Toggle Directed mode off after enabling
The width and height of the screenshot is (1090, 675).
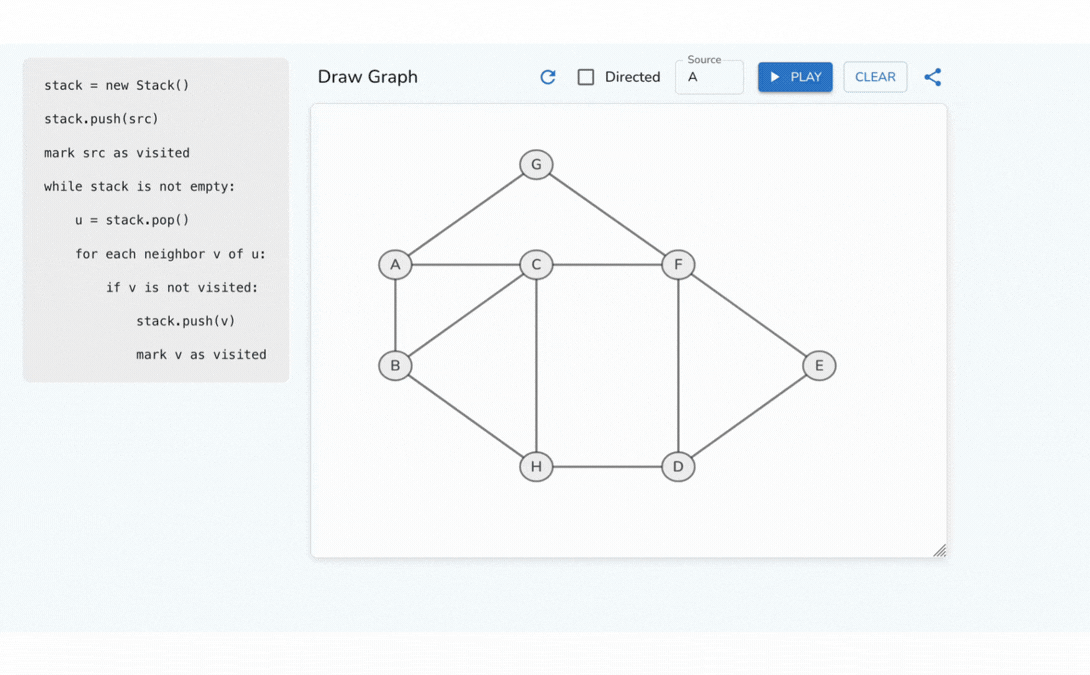pyautogui.click(x=585, y=76)
